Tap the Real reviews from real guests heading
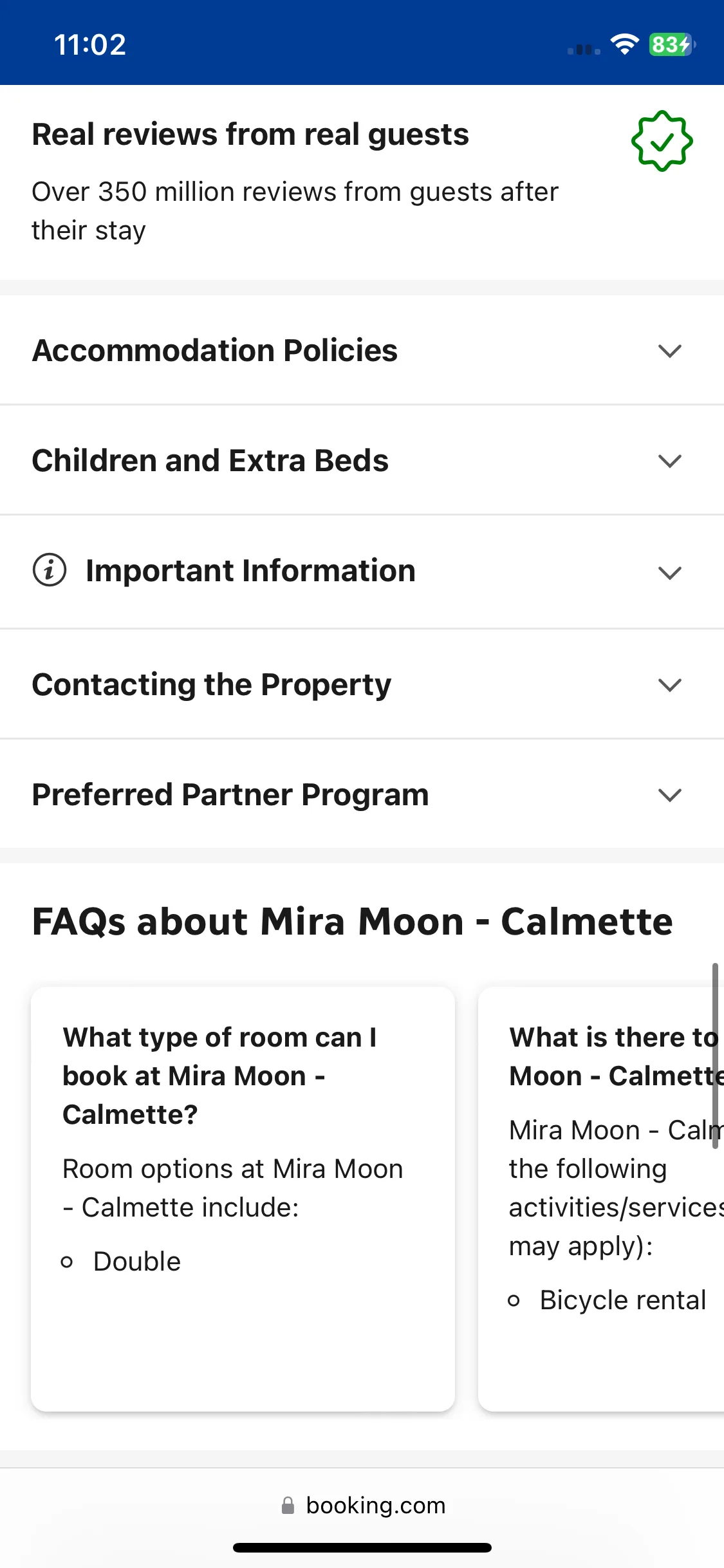 (250, 135)
